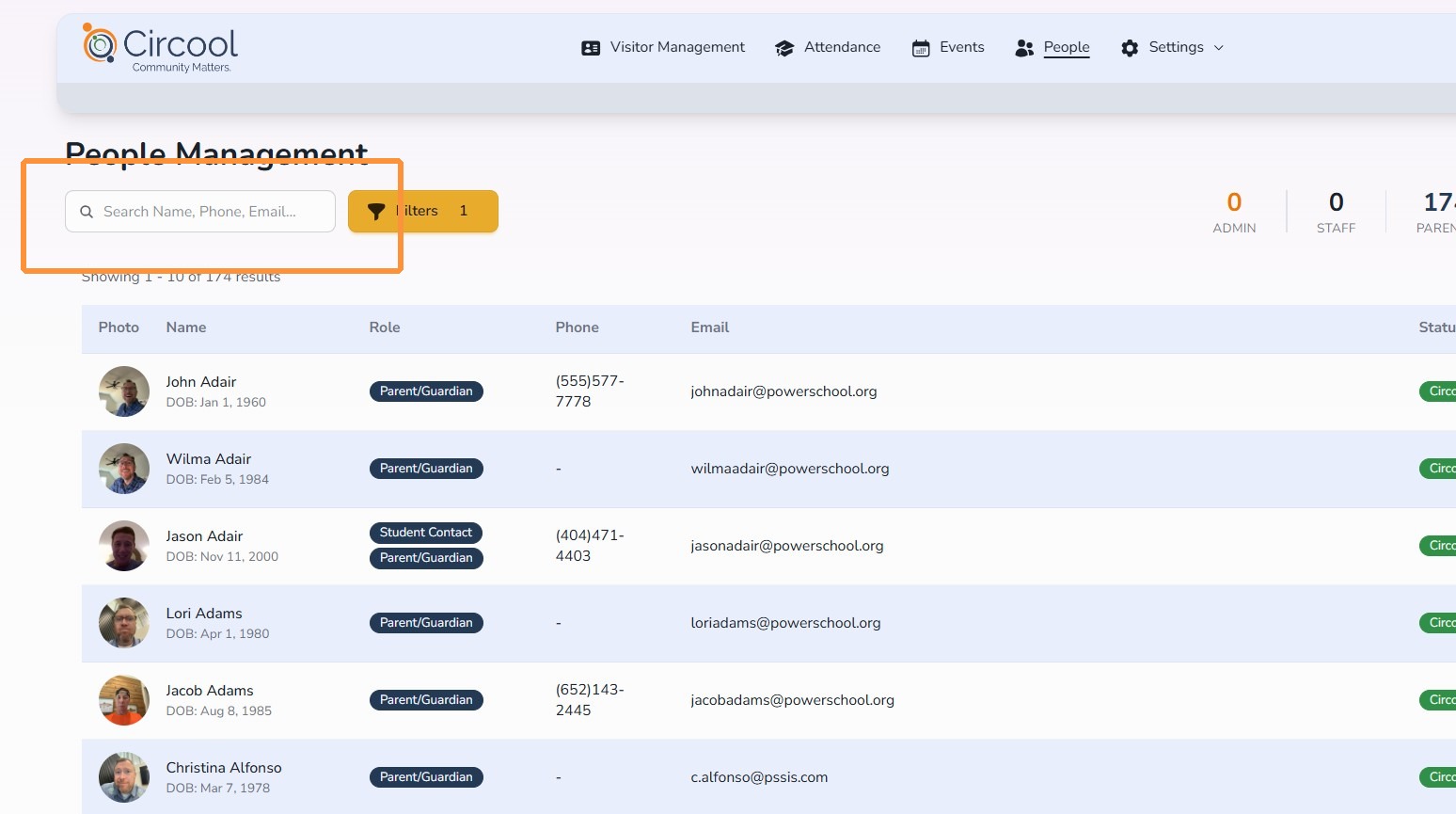Viewport: 1456px width, 814px height.
Task: Click Christina Alfonso's Parent/Guardian badge
Action: point(426,777)
